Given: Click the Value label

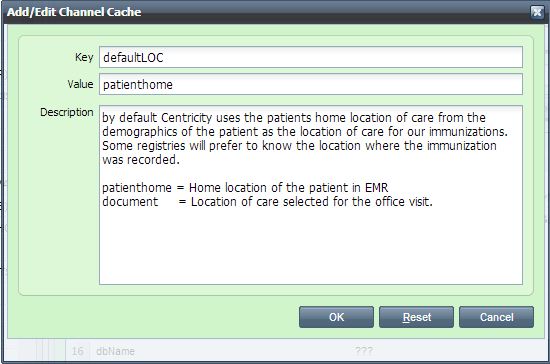Looking at the screenshot, I should click(x=80, y=84).
